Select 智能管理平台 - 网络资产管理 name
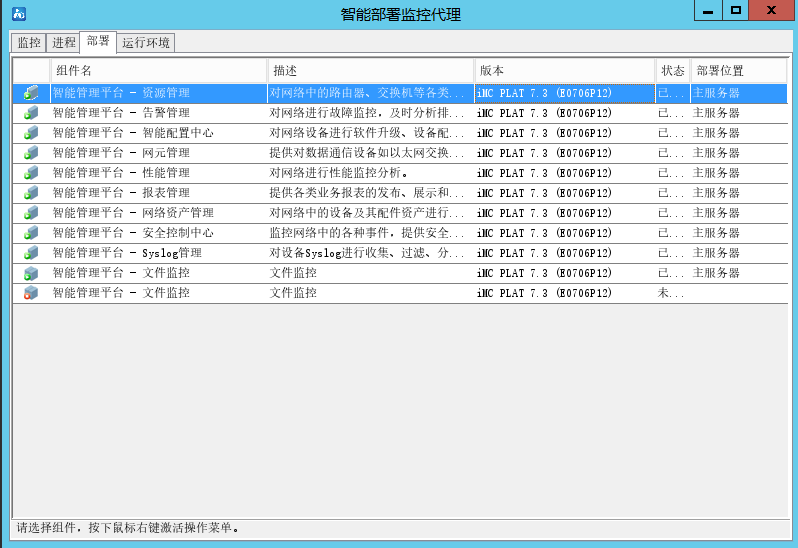This screenshot has width=798, height=548. point(133,213)
